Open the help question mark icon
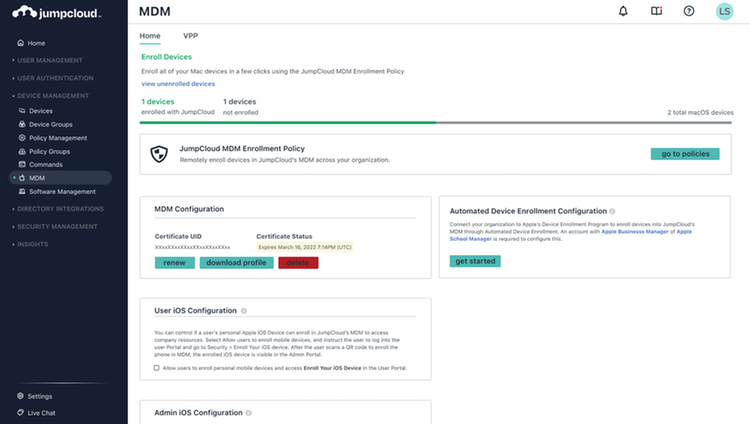The width and height of the screenshot is (750, 424). [x=689, y=11]
